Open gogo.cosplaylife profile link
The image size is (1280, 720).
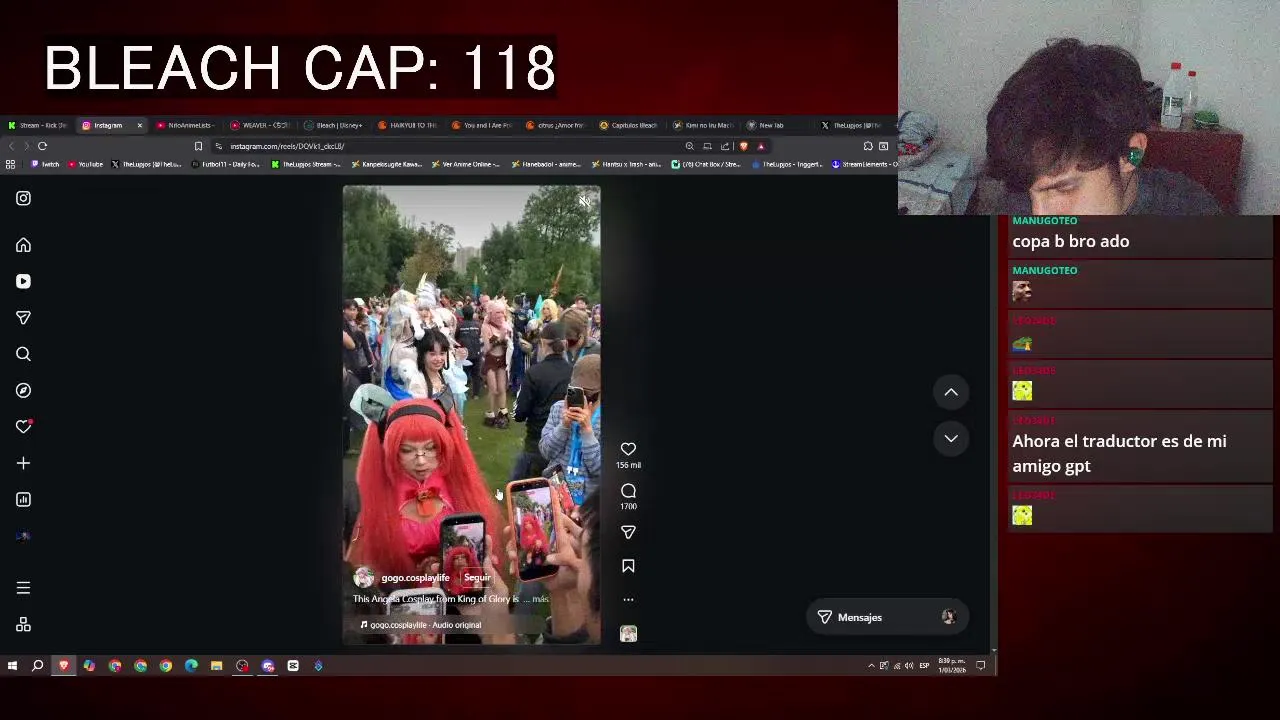click(x=415, y=578)
